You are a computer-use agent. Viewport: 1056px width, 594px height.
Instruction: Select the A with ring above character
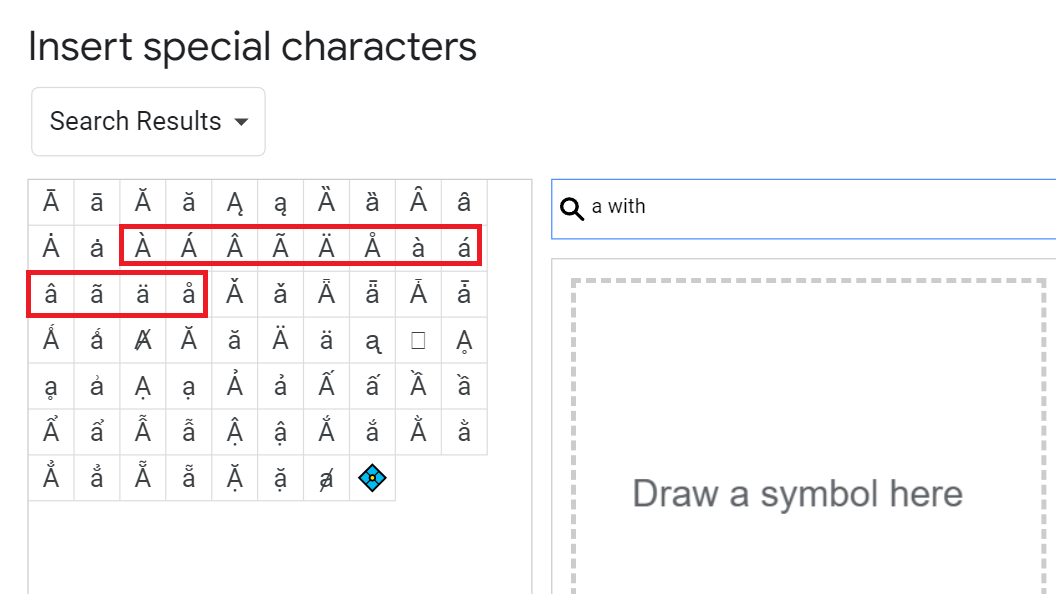pos(372,246)
